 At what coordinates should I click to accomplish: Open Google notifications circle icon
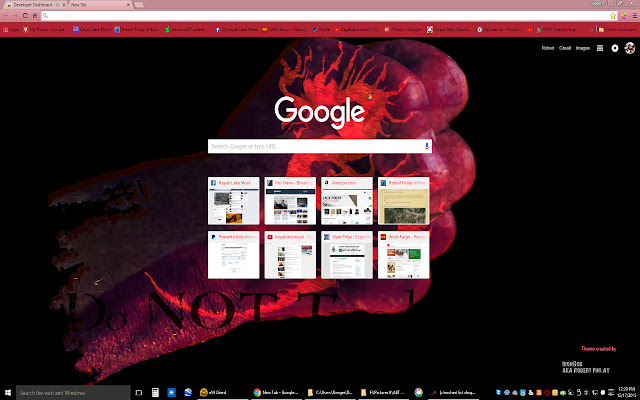pos(615,48)
